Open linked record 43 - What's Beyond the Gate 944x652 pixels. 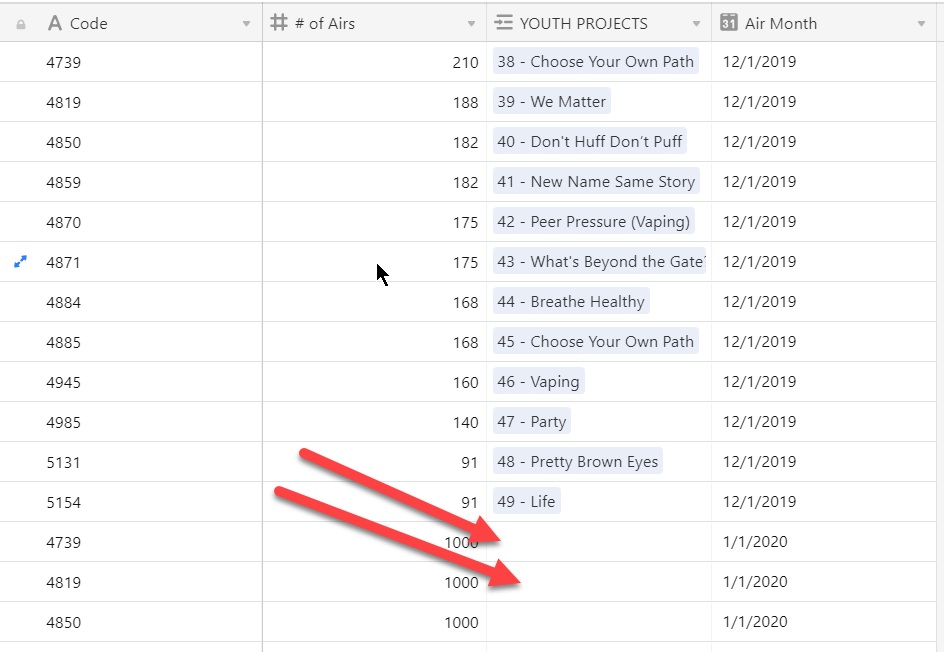click(x=599, y=261)
